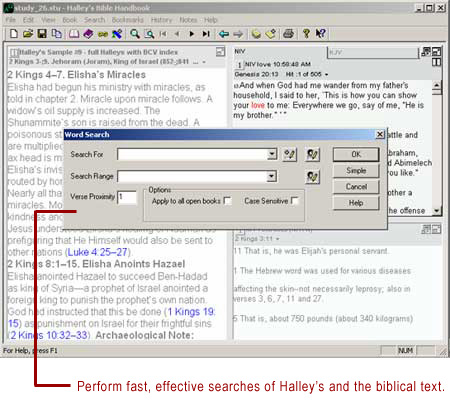Click the open book toolbar icon

pyautogui.click(x=74, y=34)
